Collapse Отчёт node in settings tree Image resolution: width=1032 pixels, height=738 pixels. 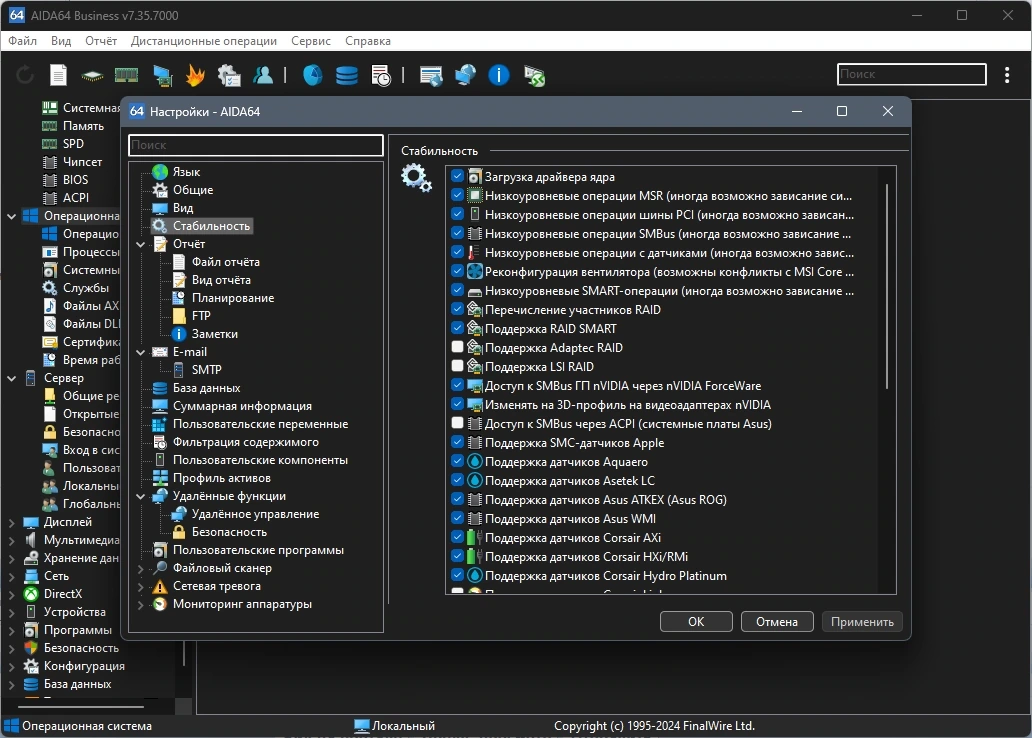pyautogui.click(x=140, y=244)
